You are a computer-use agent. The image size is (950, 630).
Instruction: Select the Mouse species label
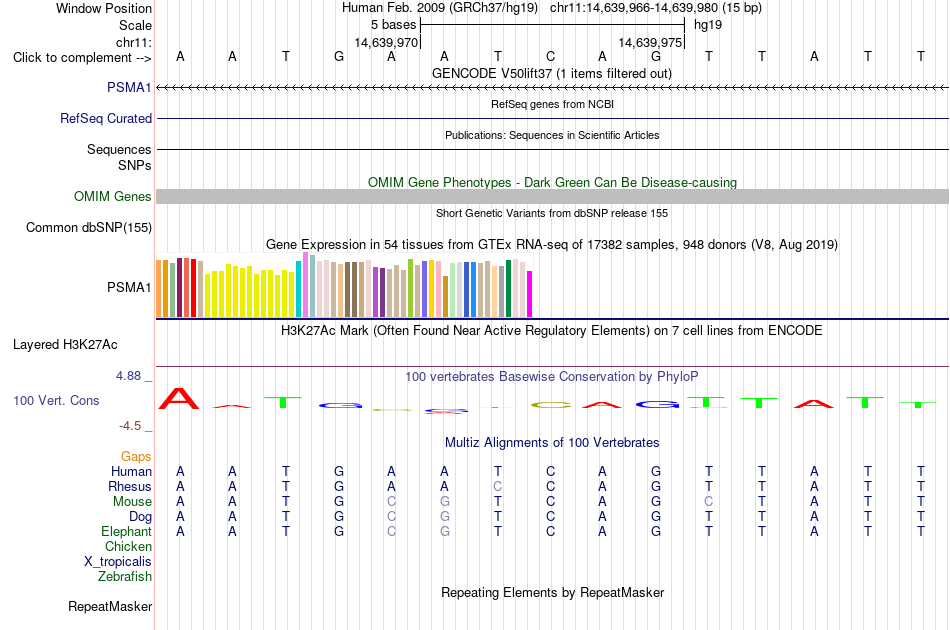click(132, 502)
